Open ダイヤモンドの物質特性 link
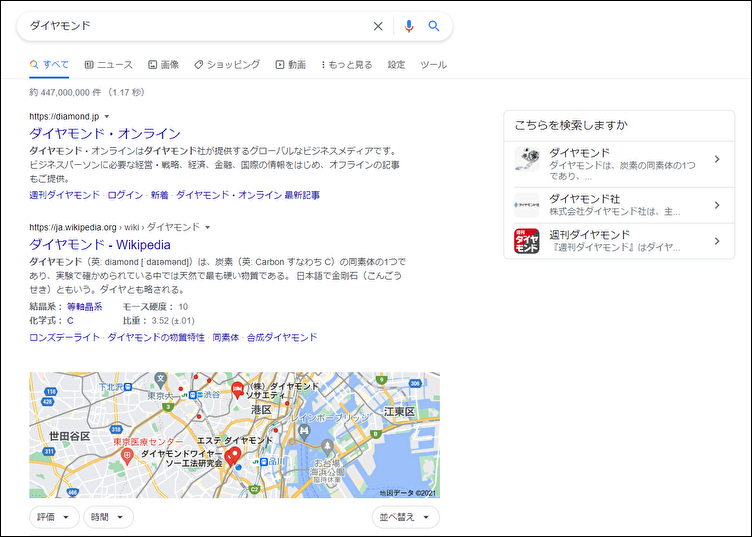The height and width of the screenshot is (537, 752). [156, 338]
